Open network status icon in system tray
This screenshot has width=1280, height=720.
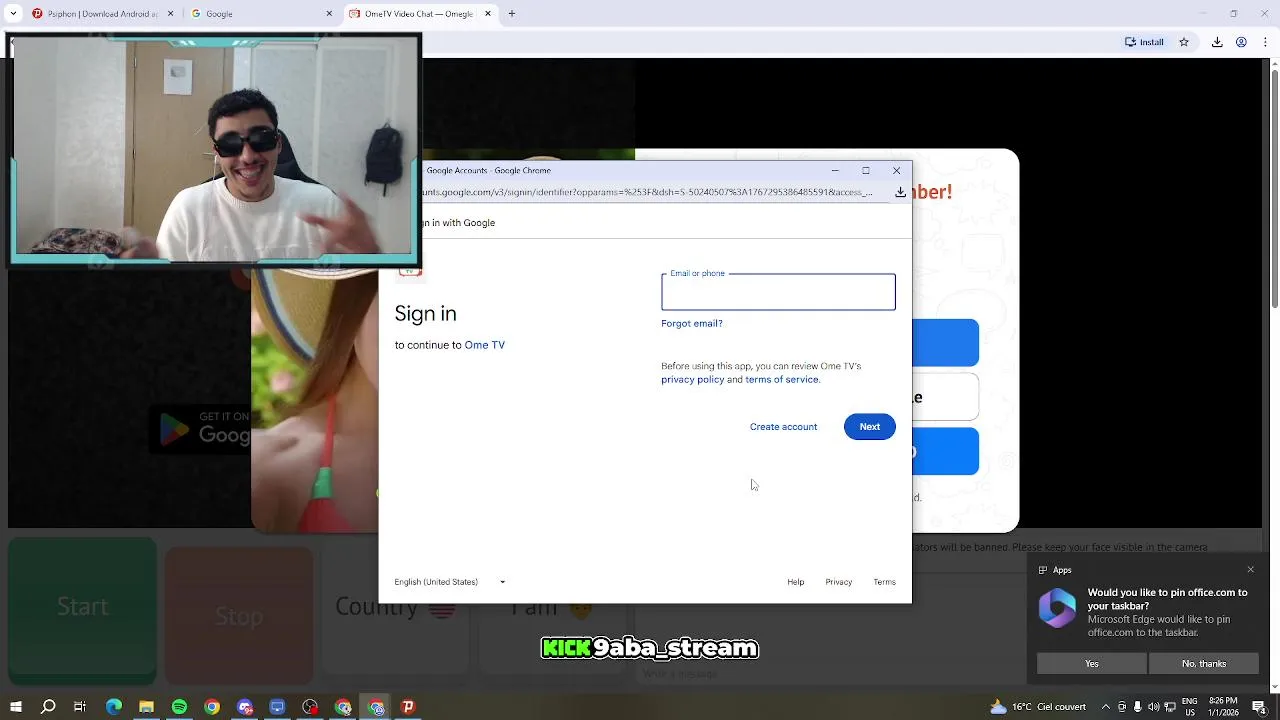point(1170,707)
